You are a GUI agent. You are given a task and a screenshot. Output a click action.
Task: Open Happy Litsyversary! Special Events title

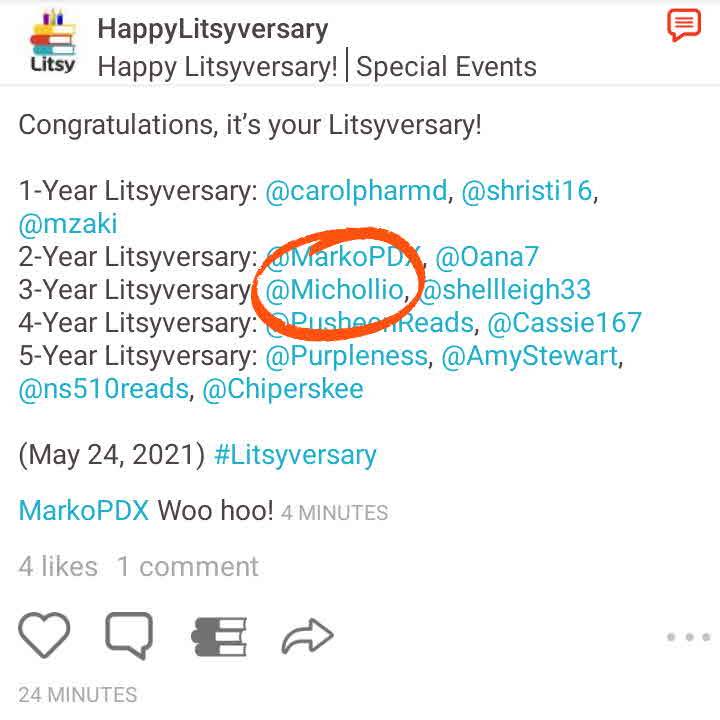317,67
